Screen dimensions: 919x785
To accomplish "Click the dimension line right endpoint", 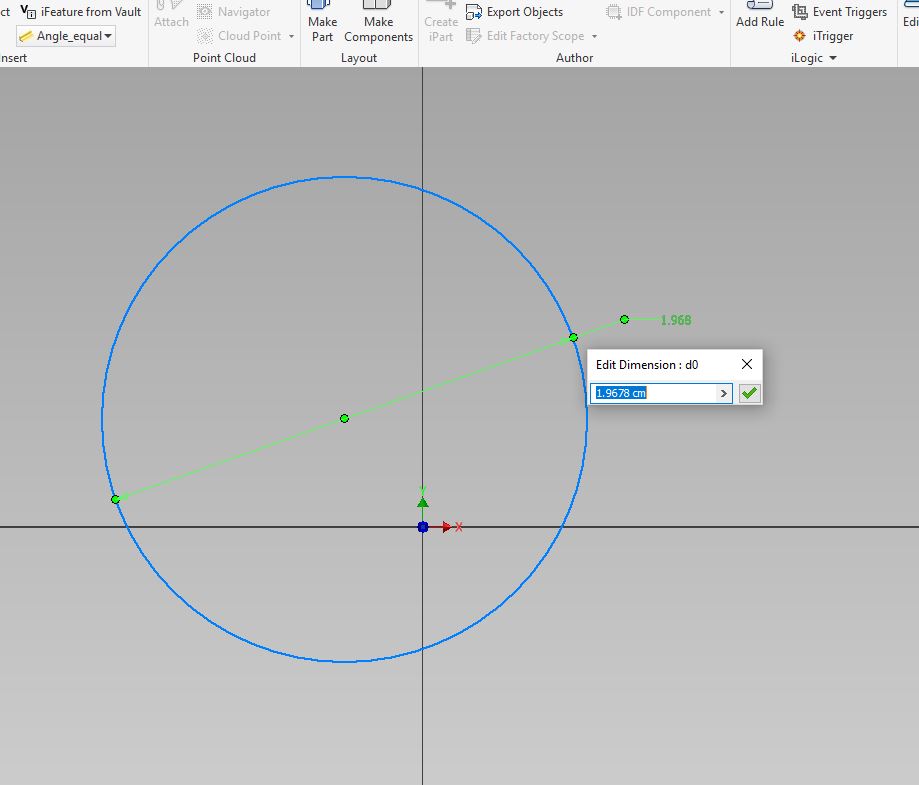I will pos(624,319).
